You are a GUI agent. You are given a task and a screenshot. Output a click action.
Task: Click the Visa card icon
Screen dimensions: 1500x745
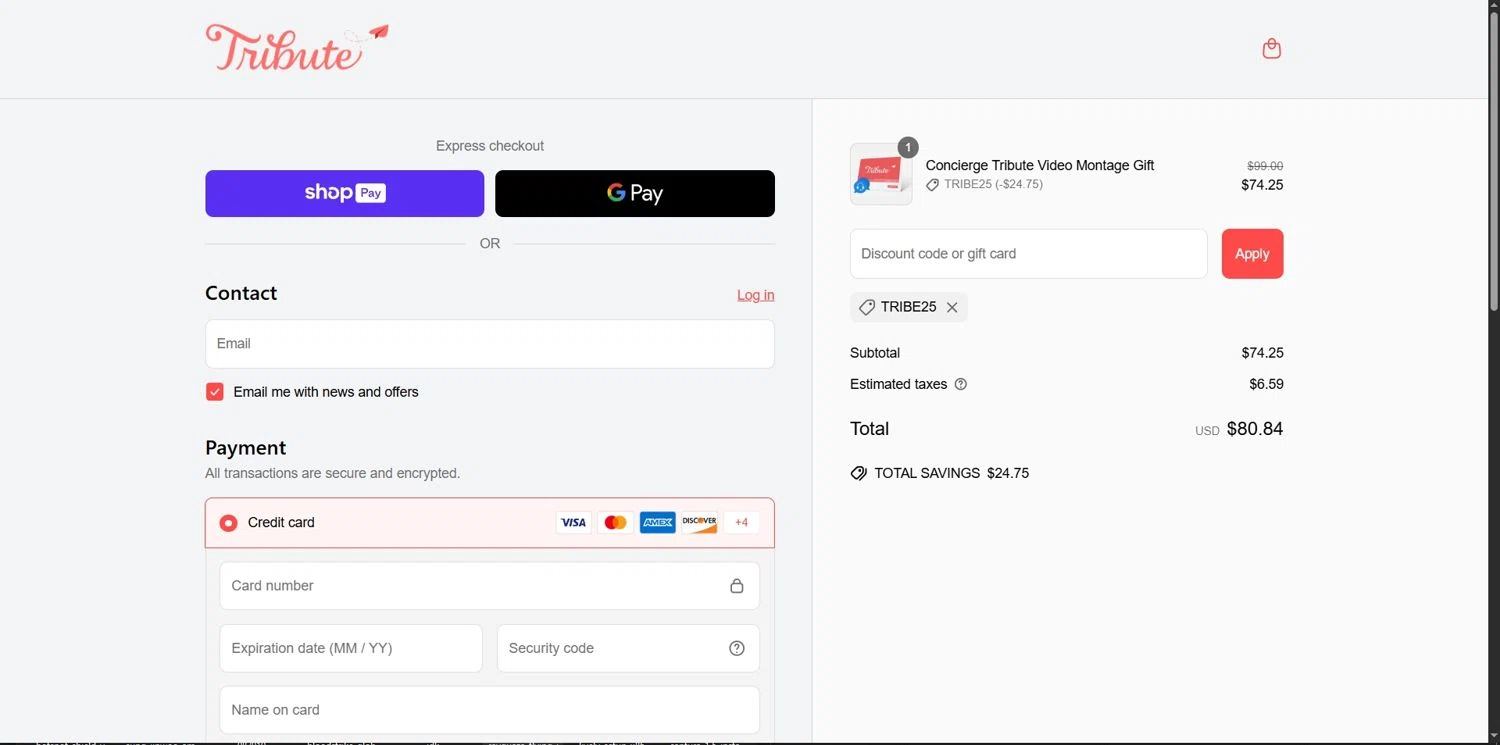pyautogui.click(x=573, y=522)
